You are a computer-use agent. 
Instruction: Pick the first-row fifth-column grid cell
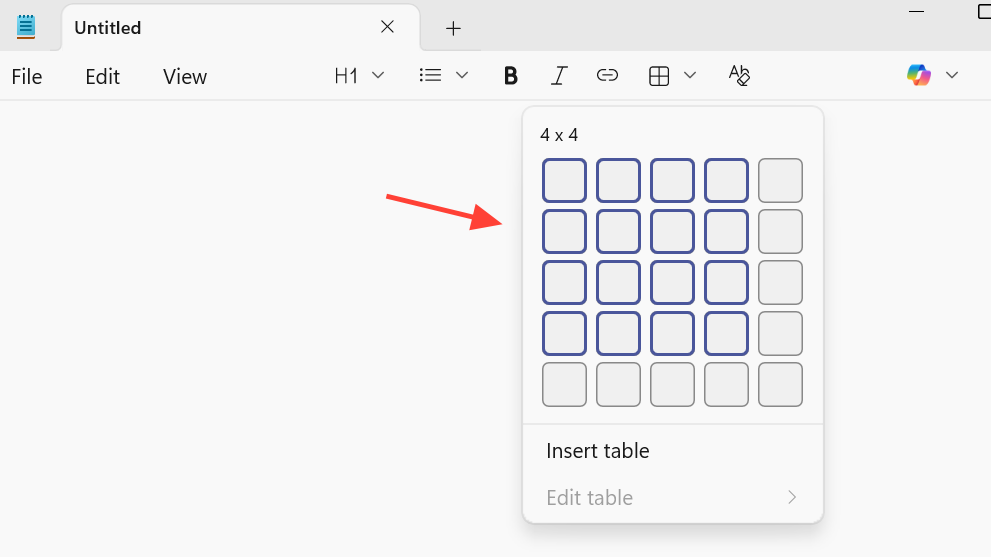coord(781,181)
